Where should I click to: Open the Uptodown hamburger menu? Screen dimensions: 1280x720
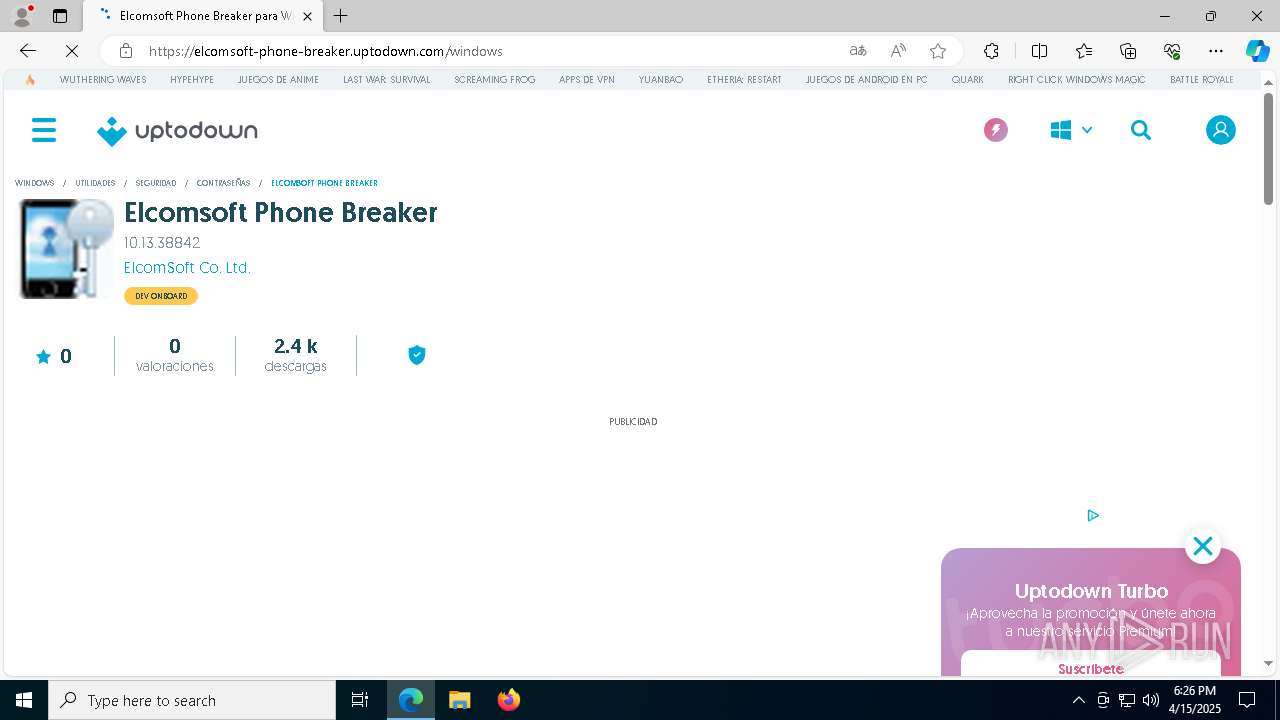pos(44,130)
